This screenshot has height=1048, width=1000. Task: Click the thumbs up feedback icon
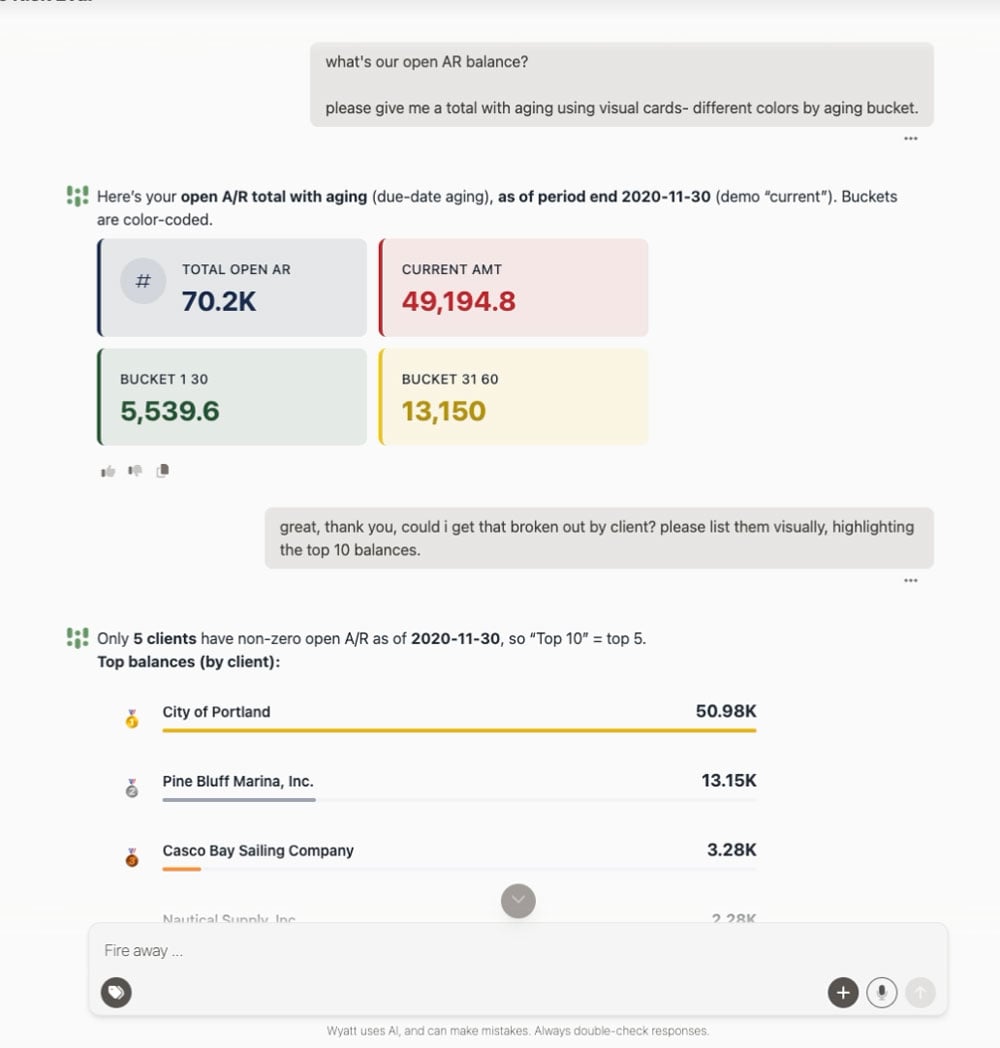click(108, 471)
